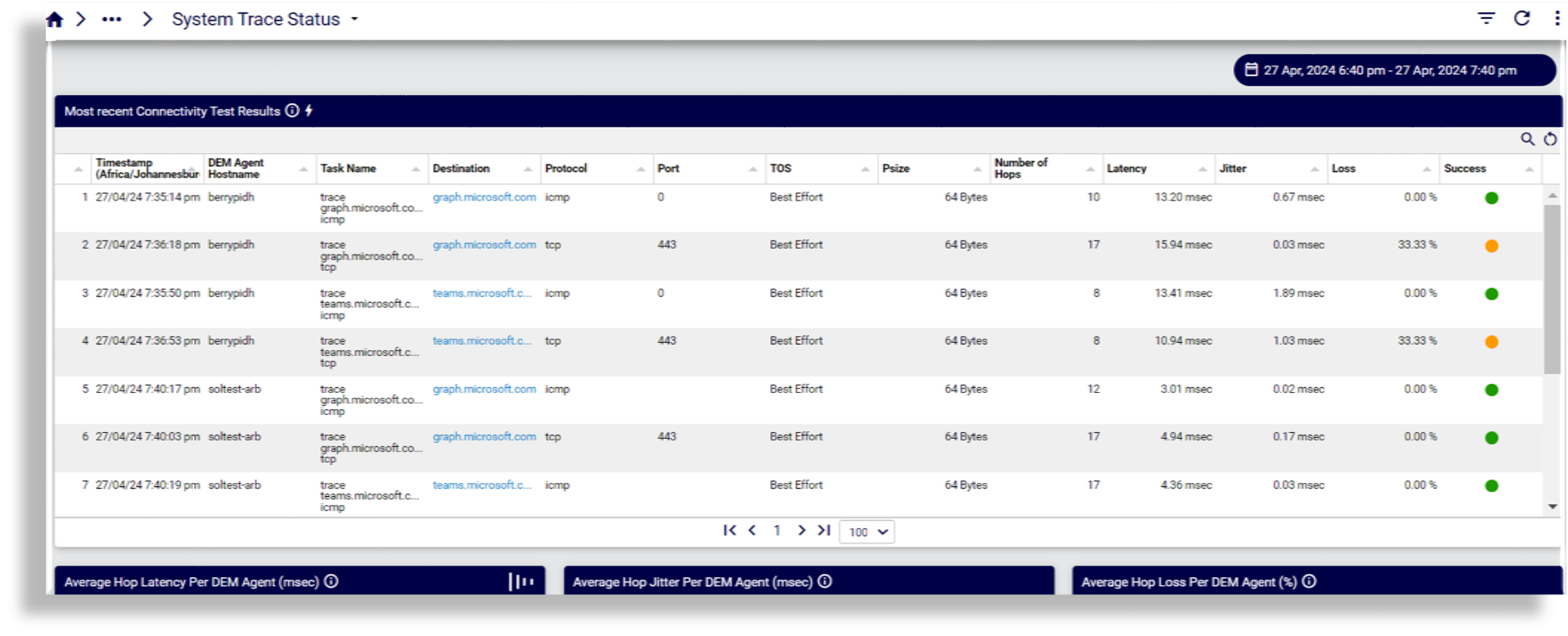Select 33.33 % loss value in row 2

[x=1417, y=245]
